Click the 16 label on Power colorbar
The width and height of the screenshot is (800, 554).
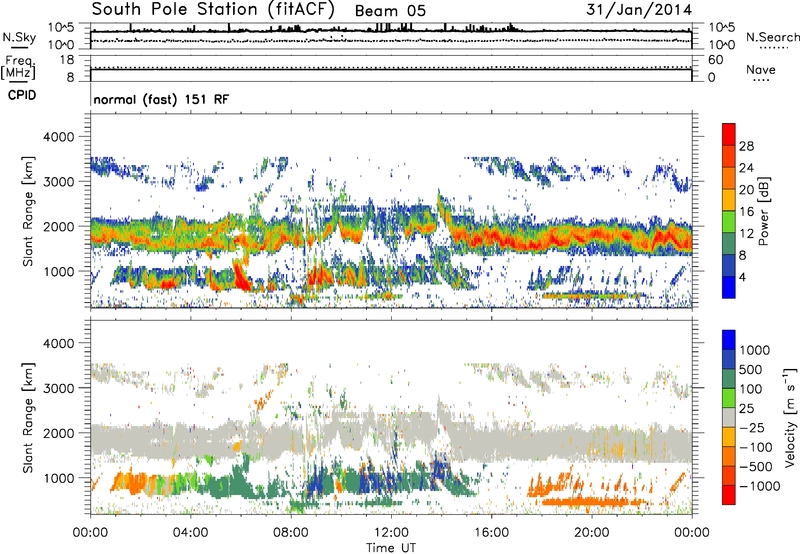point(746,212)
